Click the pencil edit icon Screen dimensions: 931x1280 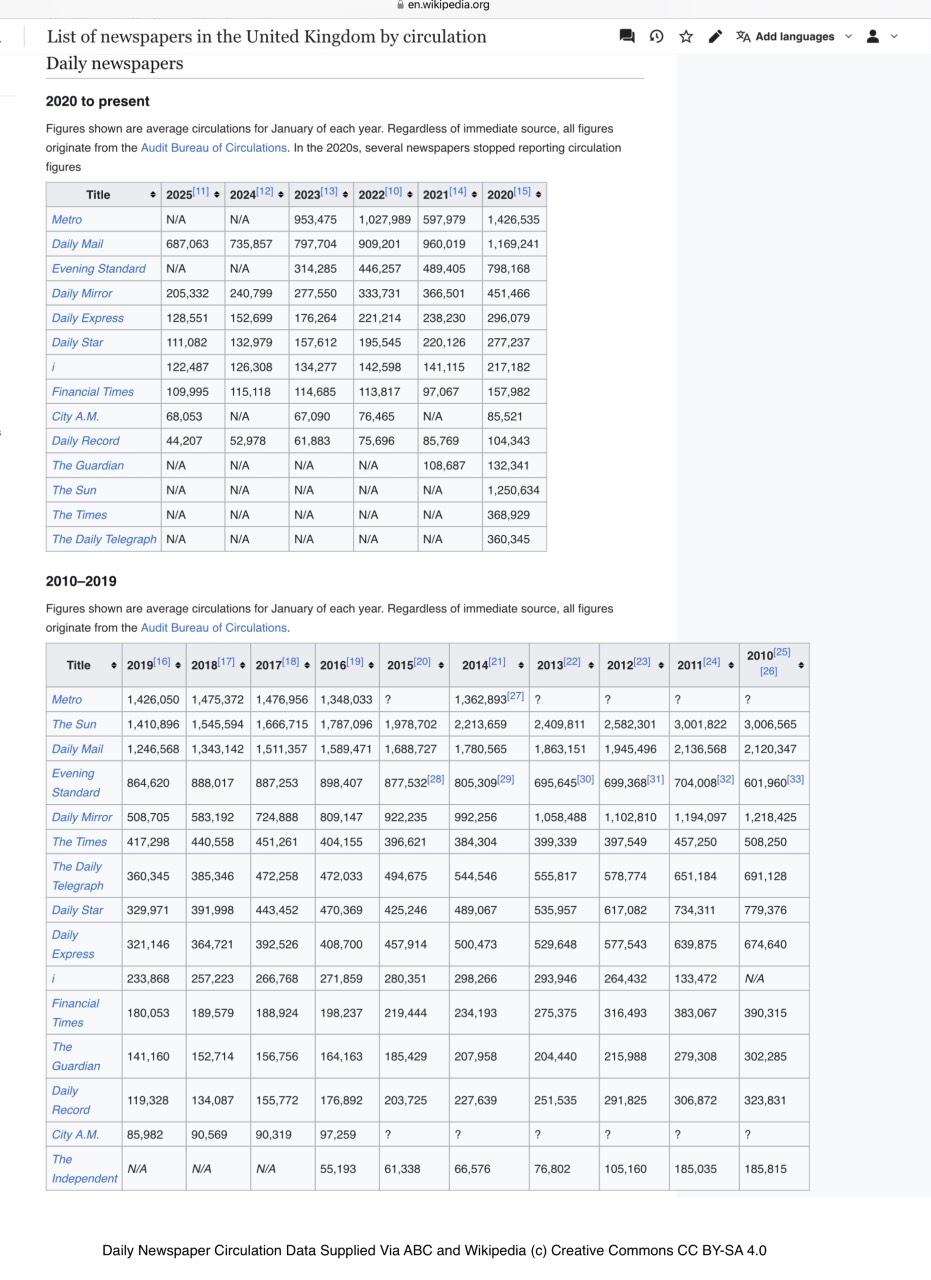pyautogui.click(x=715, y=37)
